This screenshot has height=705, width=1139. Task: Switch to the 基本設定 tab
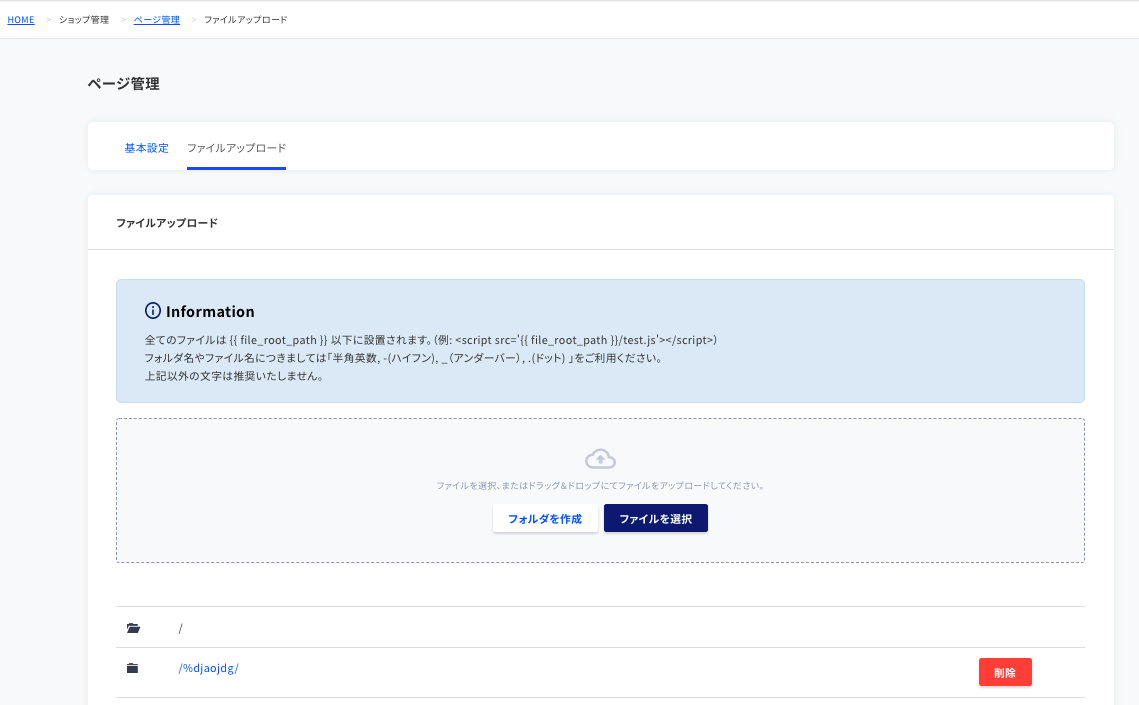tap(147, 148)
